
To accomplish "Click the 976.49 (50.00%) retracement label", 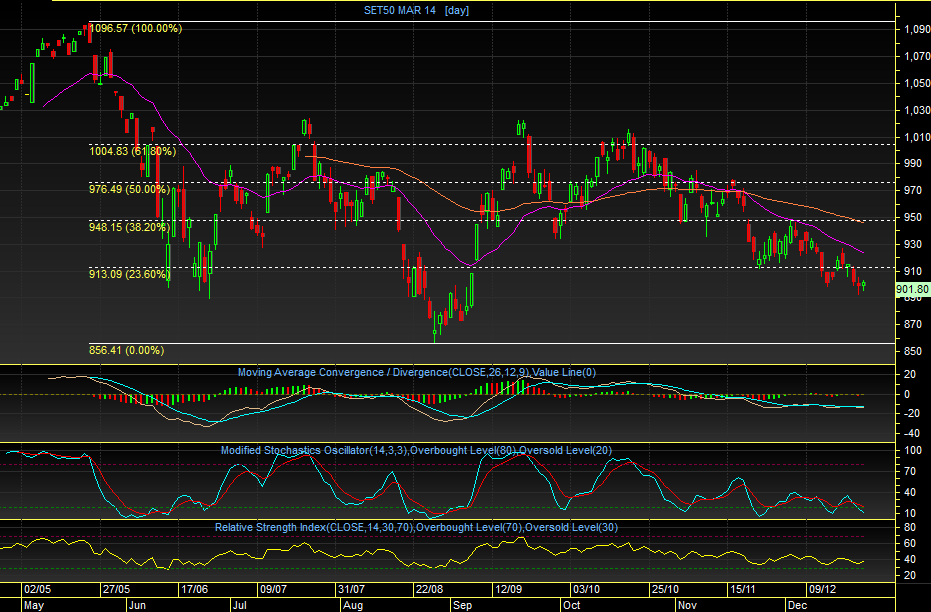I will [129, 189].
